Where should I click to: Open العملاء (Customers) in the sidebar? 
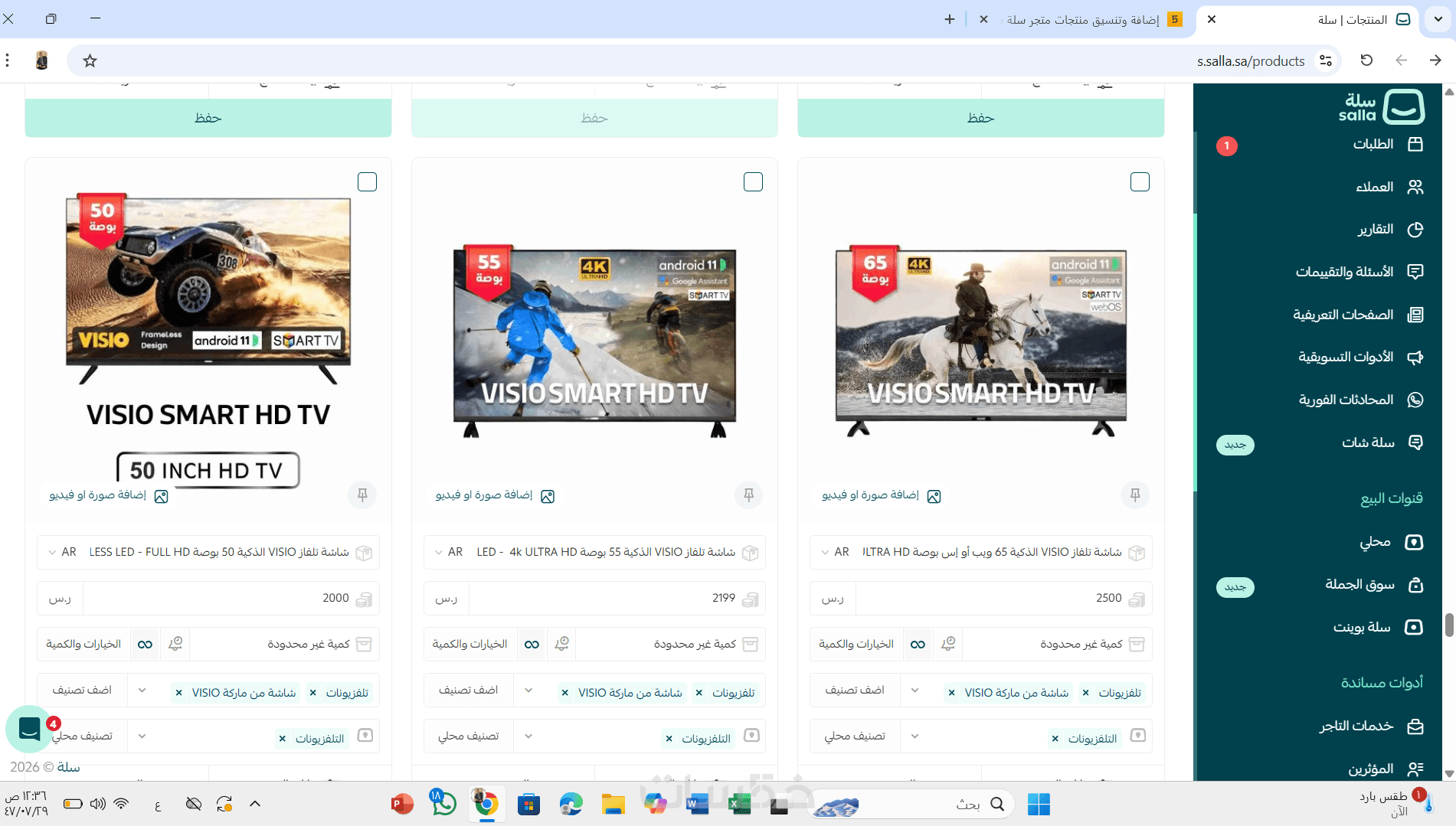(x=1374, y=187)
